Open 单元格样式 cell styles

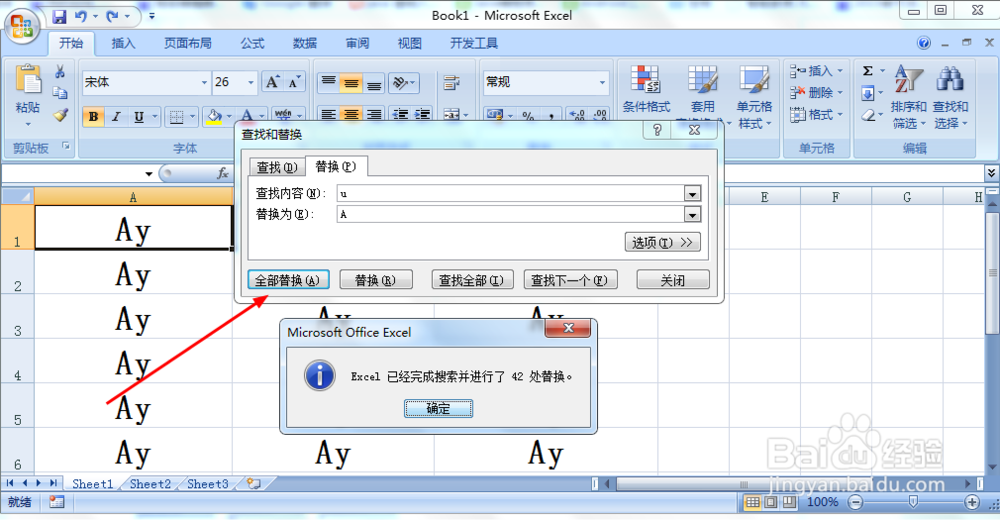[x=754, y=96]
